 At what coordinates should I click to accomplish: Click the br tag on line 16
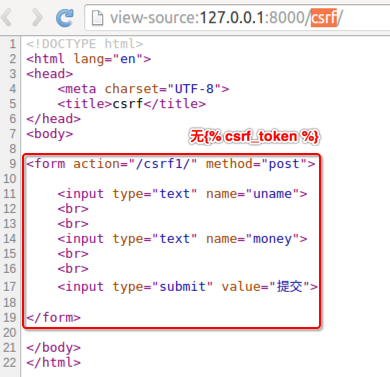(73, 269)
